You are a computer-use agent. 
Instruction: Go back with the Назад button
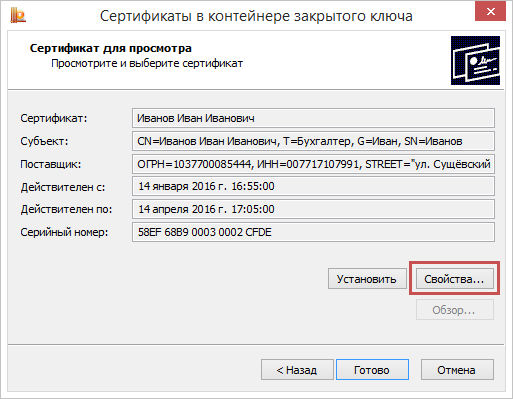[x=297, y=369]
